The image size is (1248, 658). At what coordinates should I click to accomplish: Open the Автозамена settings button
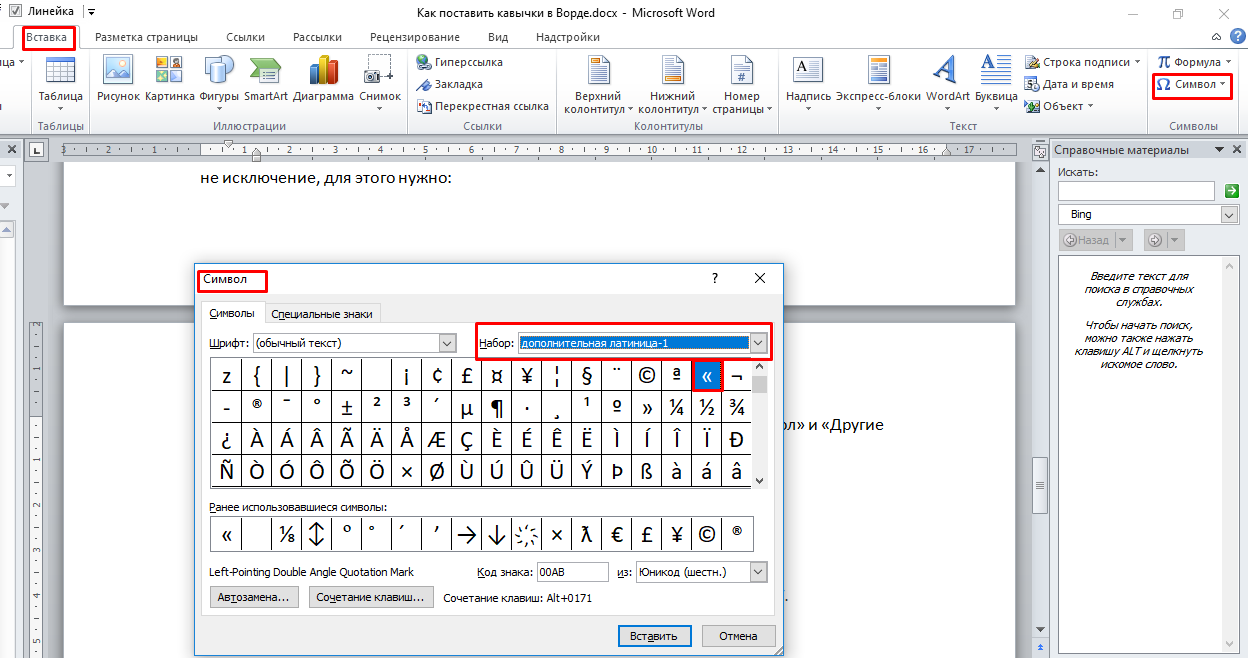(x=254, y=598)
